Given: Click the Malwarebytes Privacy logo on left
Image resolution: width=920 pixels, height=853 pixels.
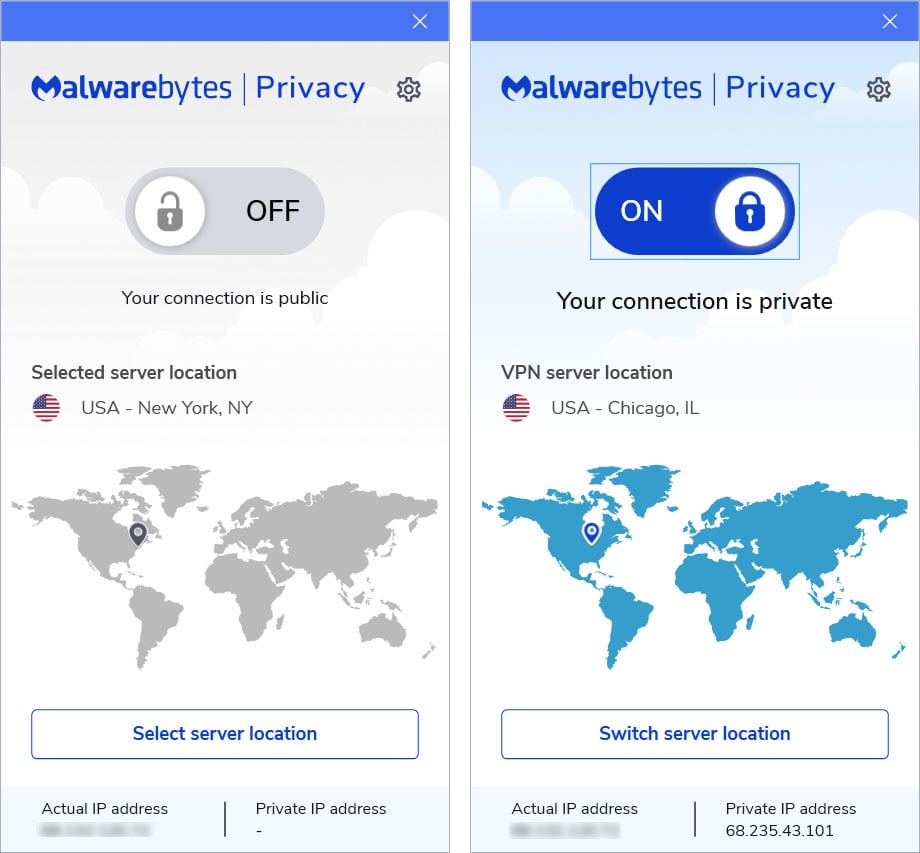Looking at the screenshot, I should (198, 89).
